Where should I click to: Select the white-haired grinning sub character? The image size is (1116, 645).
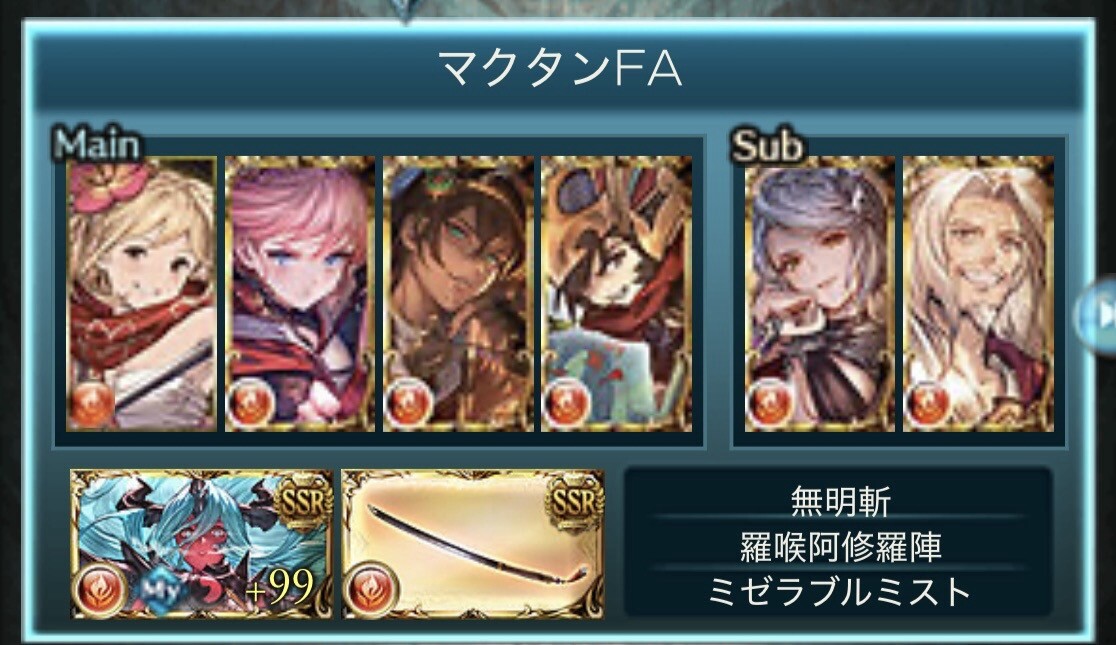coord(978,294)
